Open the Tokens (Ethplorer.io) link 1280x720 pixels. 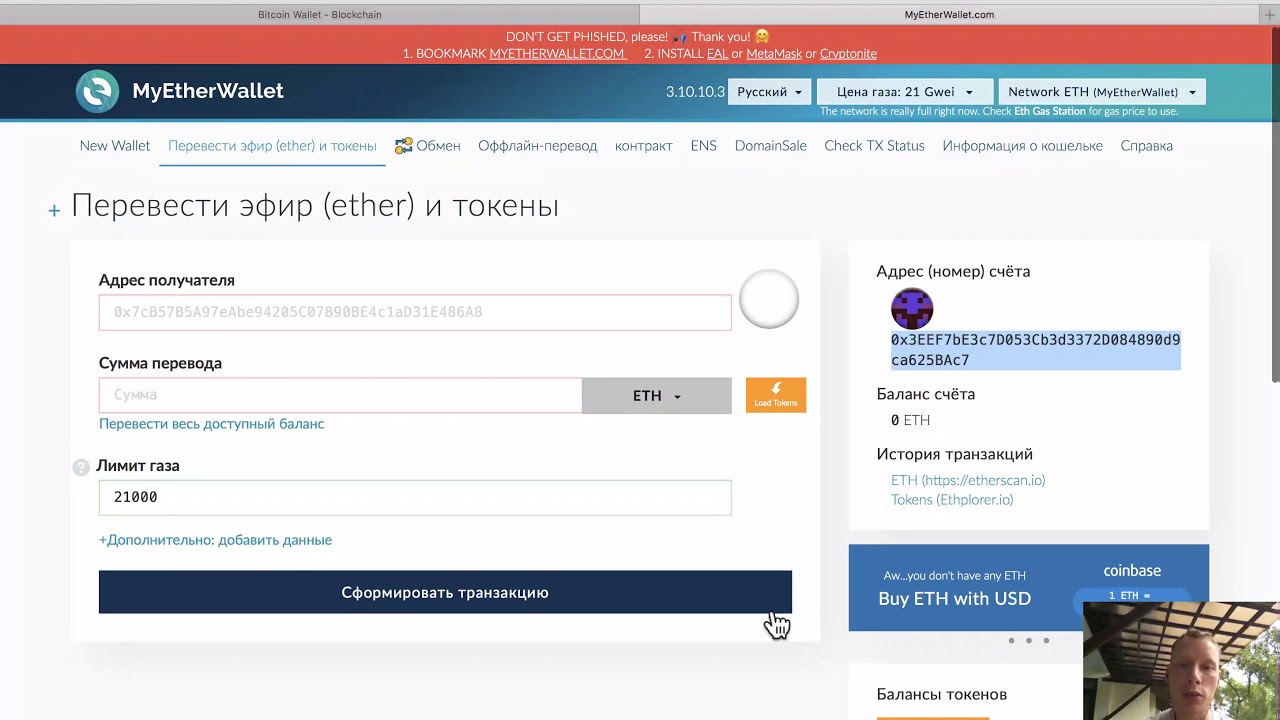click(x=952, y=500)
